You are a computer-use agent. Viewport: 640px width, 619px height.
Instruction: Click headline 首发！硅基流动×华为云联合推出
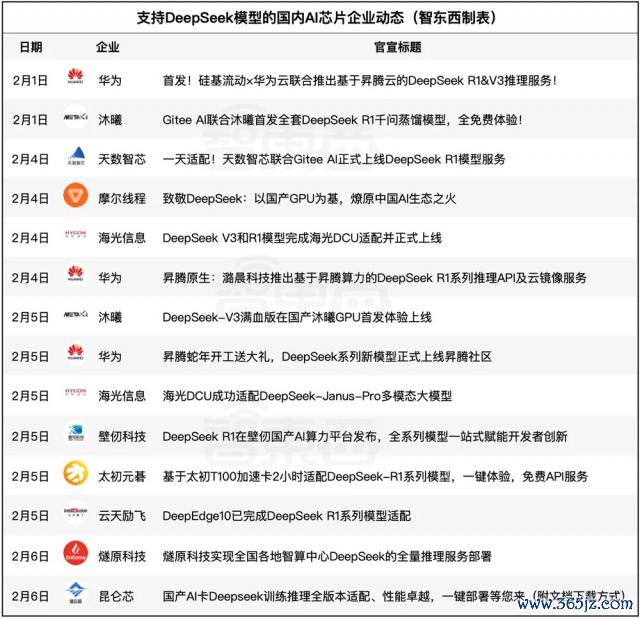pyautogui.click(x=360, y=80)
